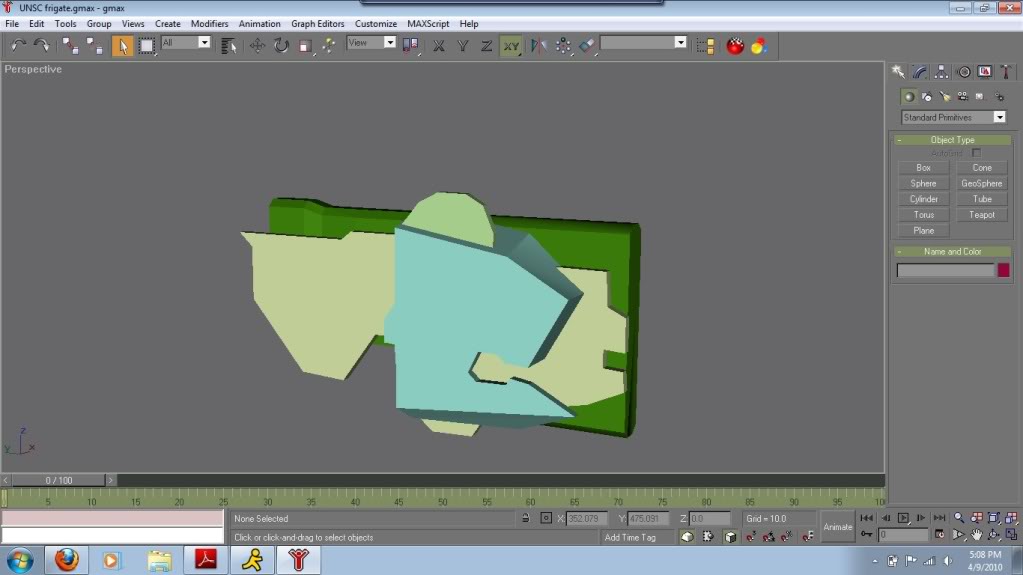Click the track bar left arrow

coord(6,480)
